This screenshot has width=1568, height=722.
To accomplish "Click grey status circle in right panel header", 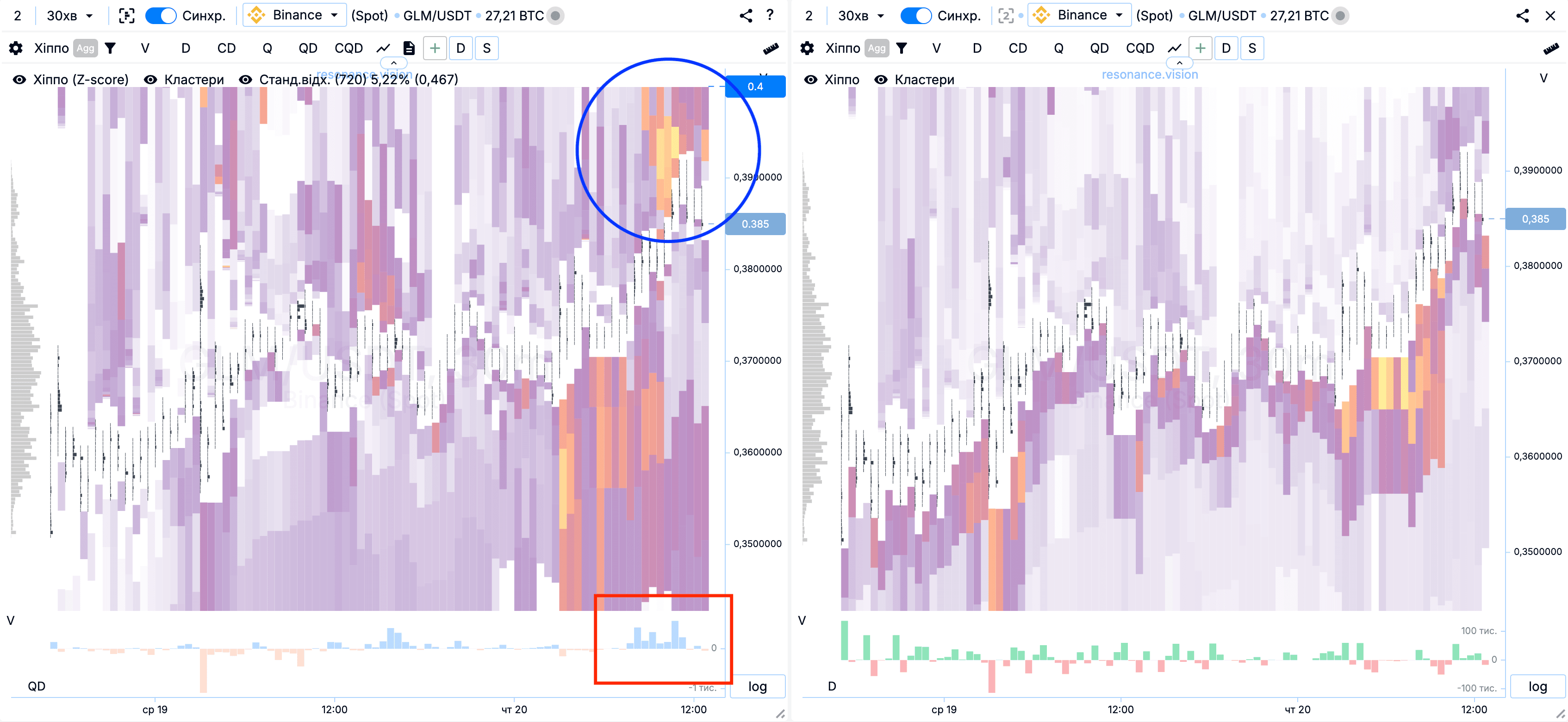I will click(1340, 16).
